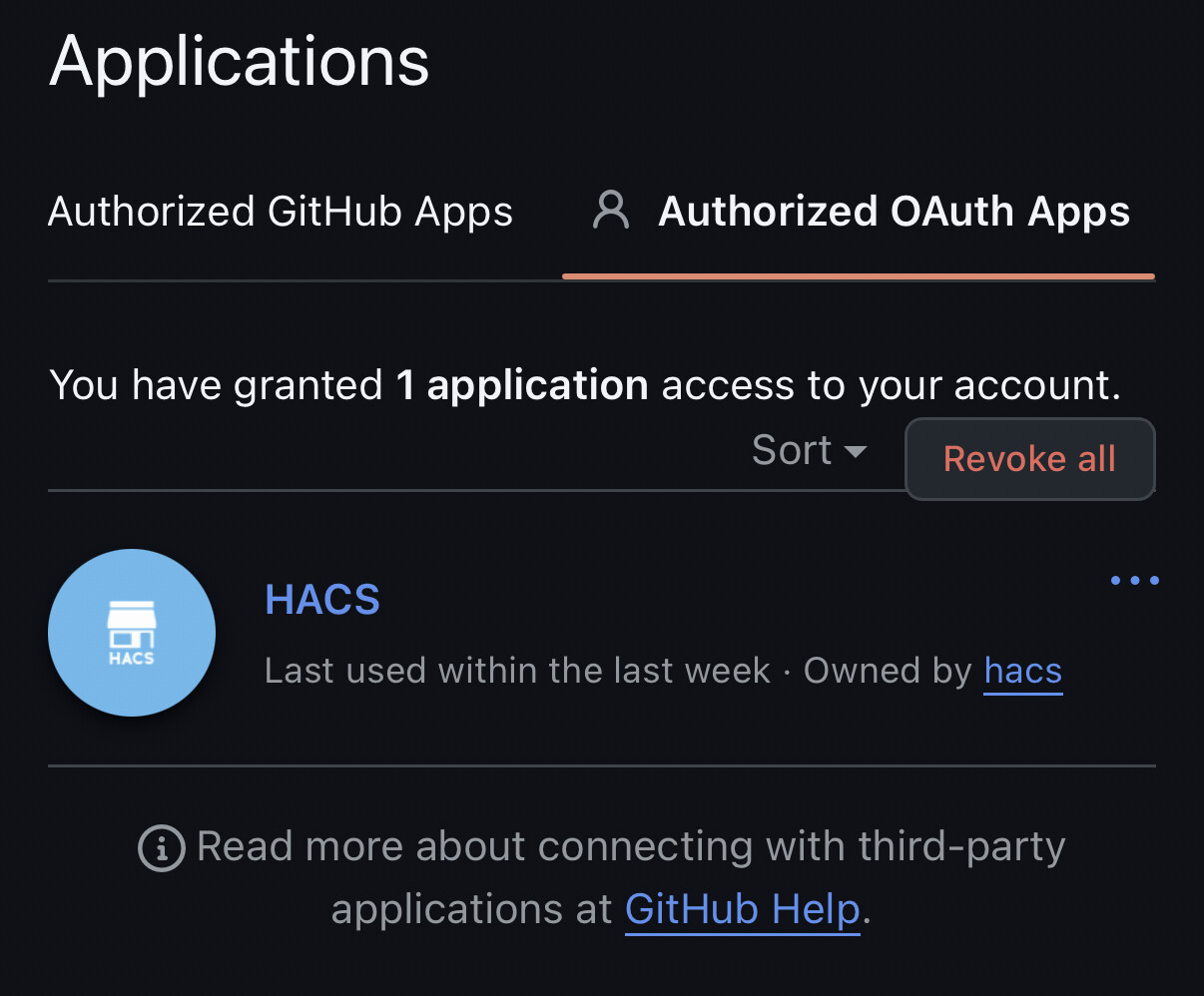Click the info icon beside Read more

[161, 848]
